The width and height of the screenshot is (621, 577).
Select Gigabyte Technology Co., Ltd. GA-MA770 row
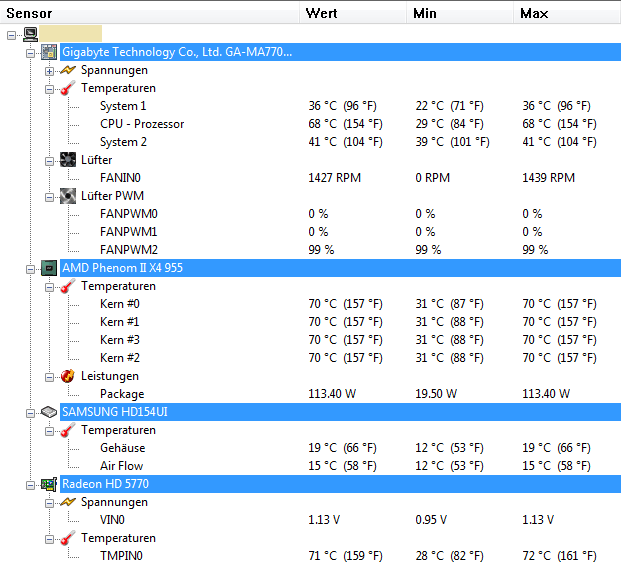[x=341, y=52]
